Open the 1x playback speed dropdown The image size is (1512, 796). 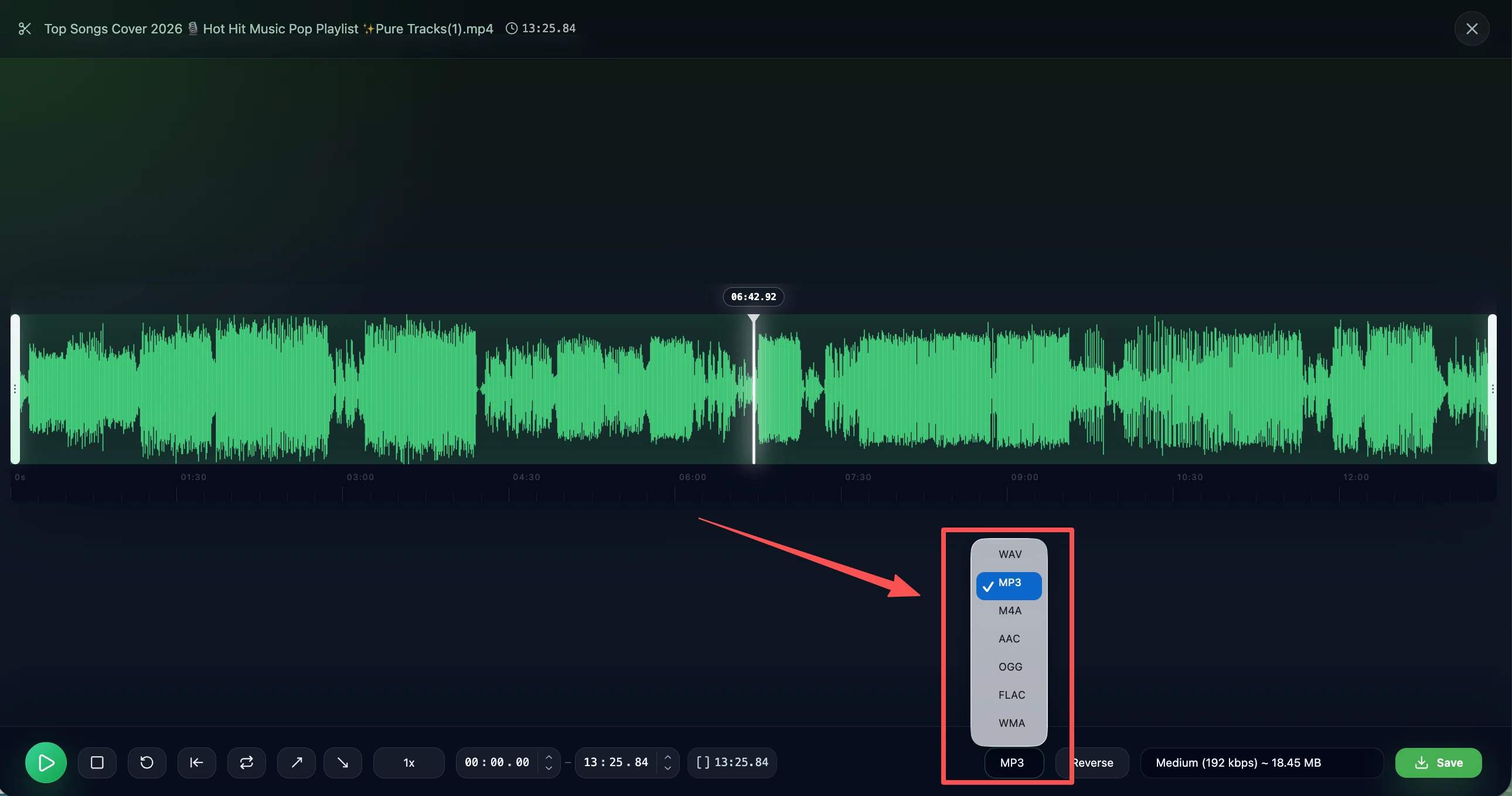(x=409, y=763)
